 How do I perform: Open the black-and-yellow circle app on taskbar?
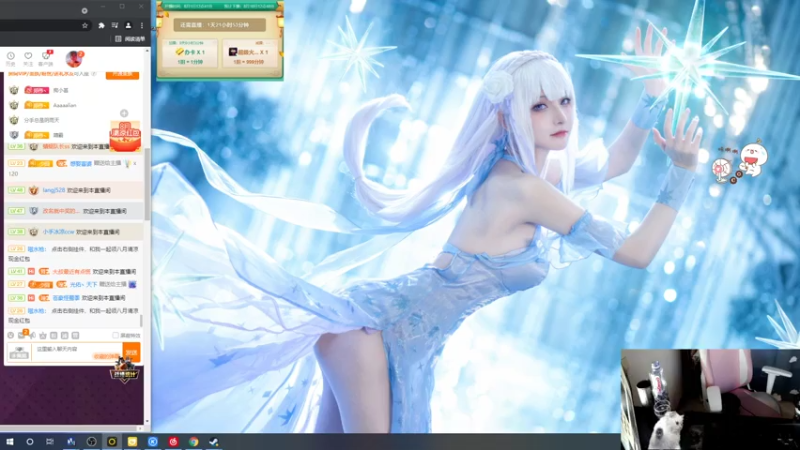point(112,442)
